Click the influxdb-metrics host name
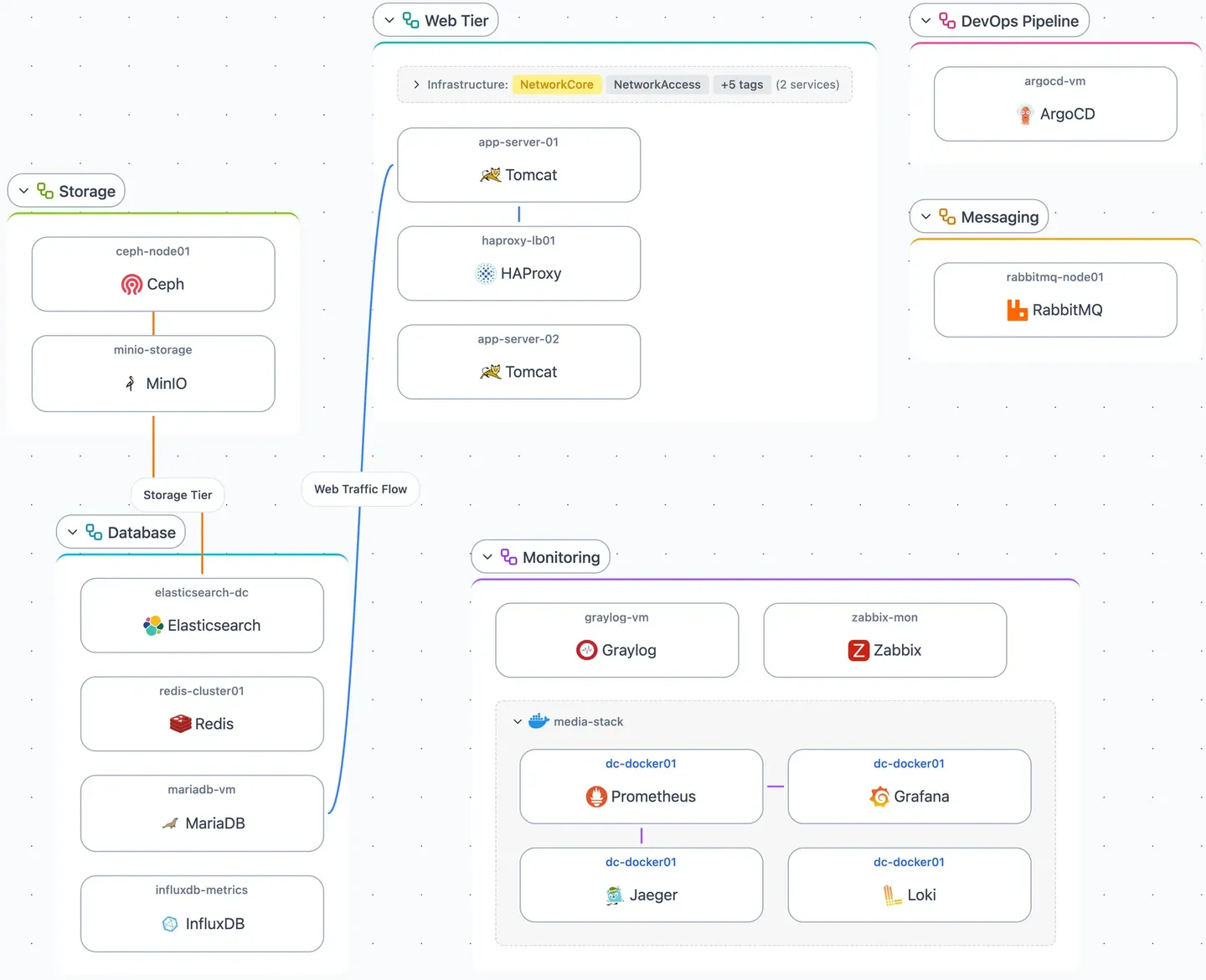 pos(202,890)
